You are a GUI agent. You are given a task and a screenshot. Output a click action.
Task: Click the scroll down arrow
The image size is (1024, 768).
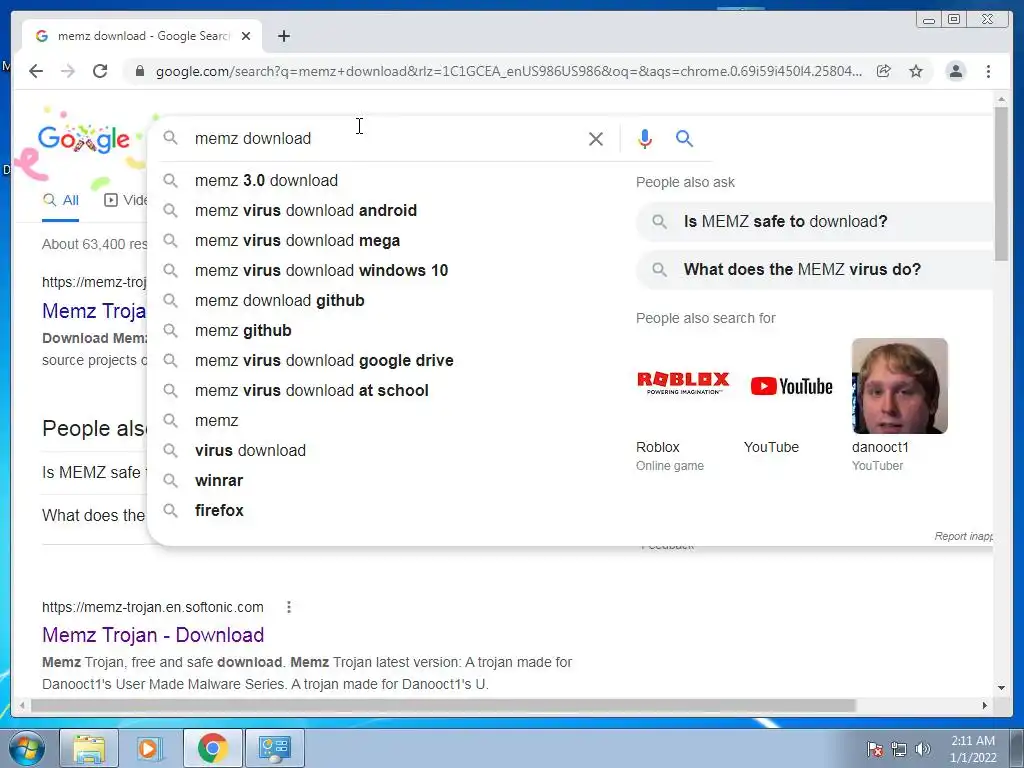click(x=1001, y=688)
